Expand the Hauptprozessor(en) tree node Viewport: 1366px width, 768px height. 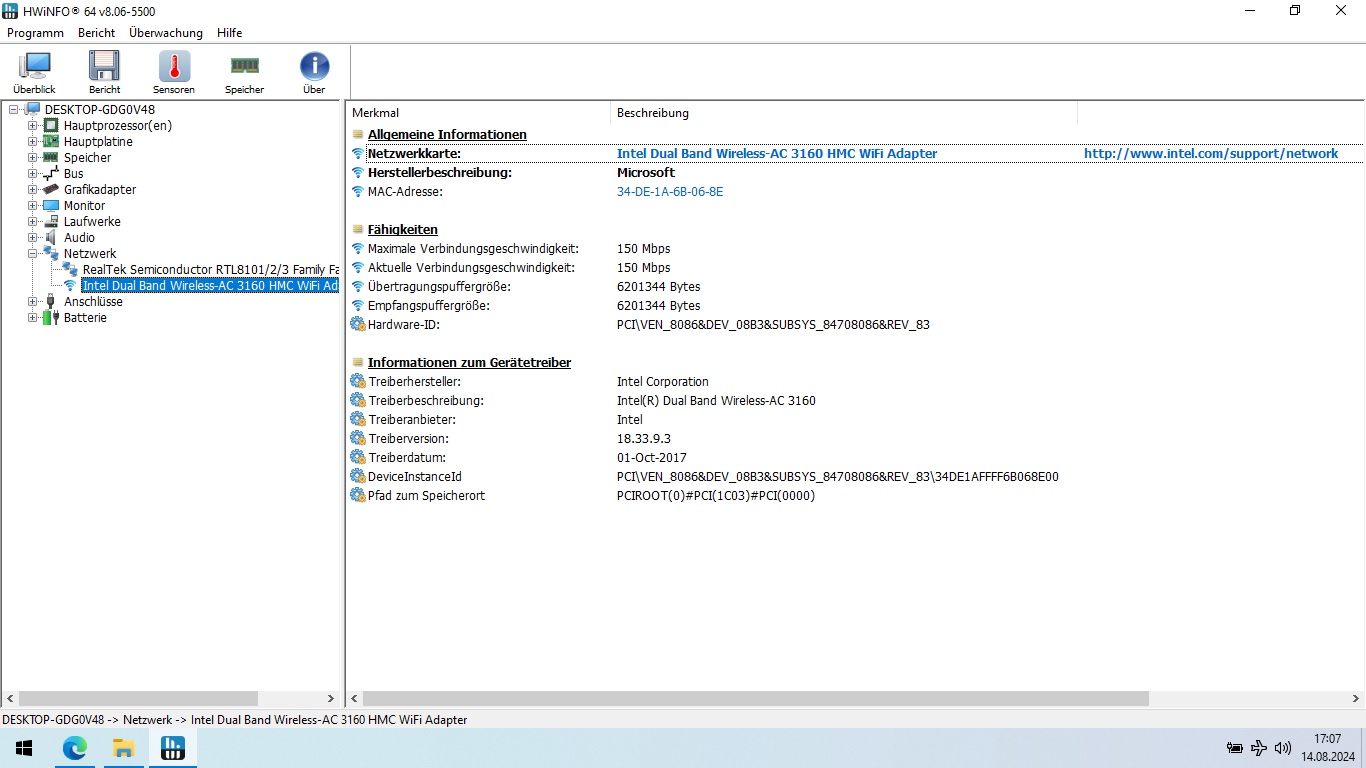point(33,126)
